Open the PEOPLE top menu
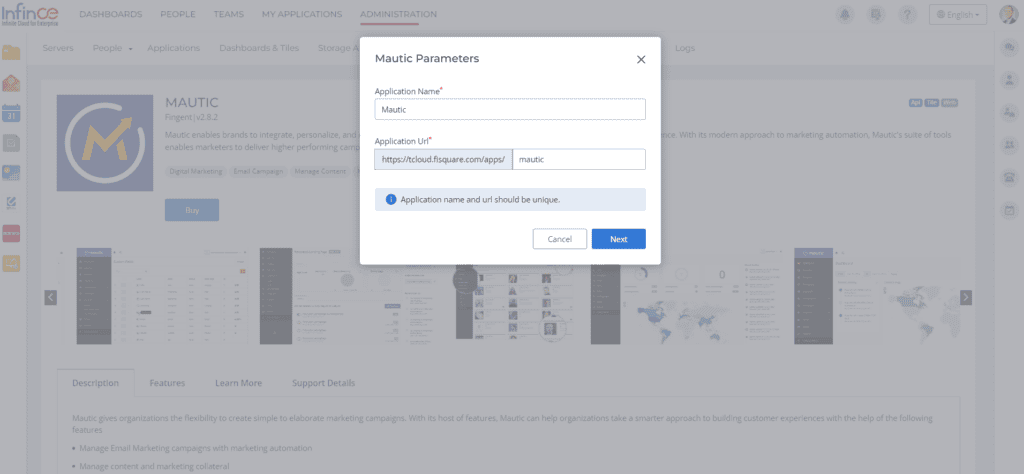The height and width of the screenshot is (474, 1024). point(178,14)
